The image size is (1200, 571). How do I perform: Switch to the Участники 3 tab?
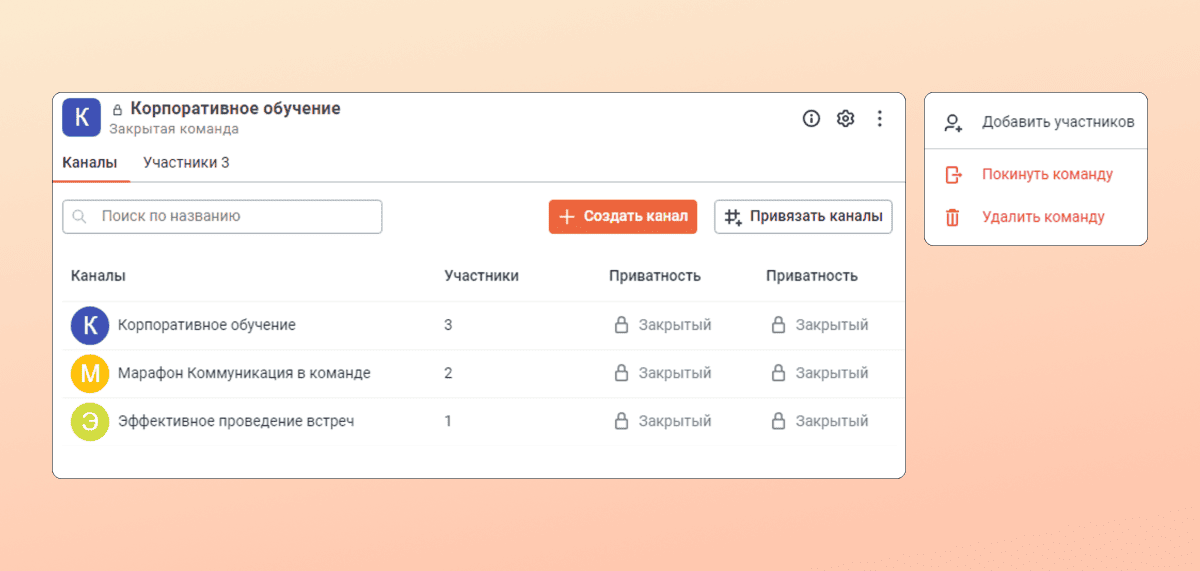click(x=186, y=162)
